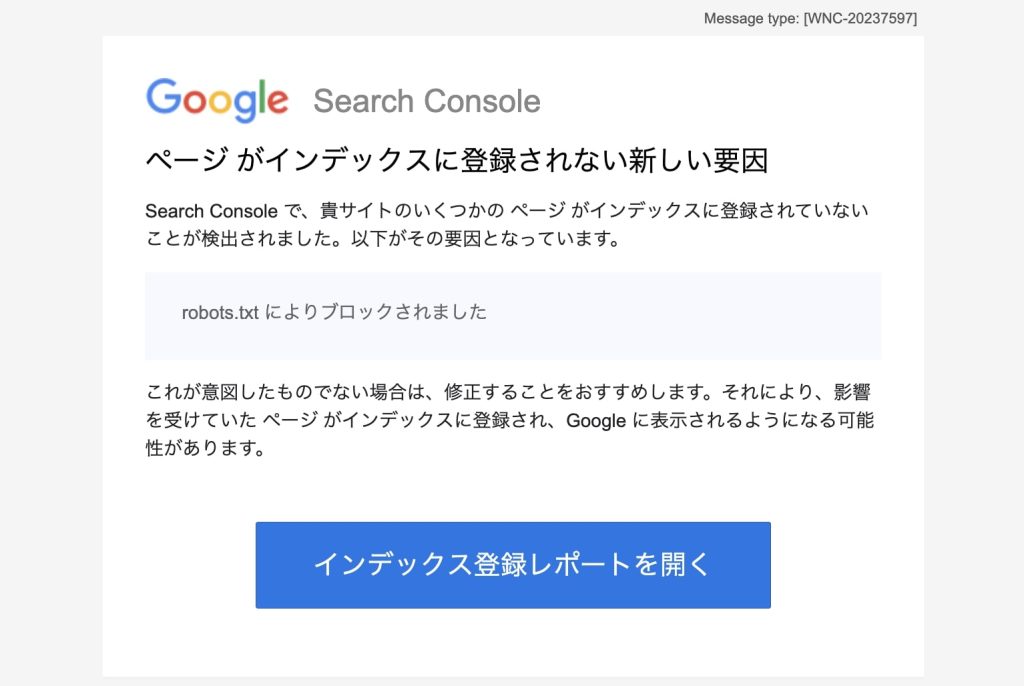
Task: Click the 貴サイトのいくつかの phrase in intro
Action: click(x=411, y=211)
